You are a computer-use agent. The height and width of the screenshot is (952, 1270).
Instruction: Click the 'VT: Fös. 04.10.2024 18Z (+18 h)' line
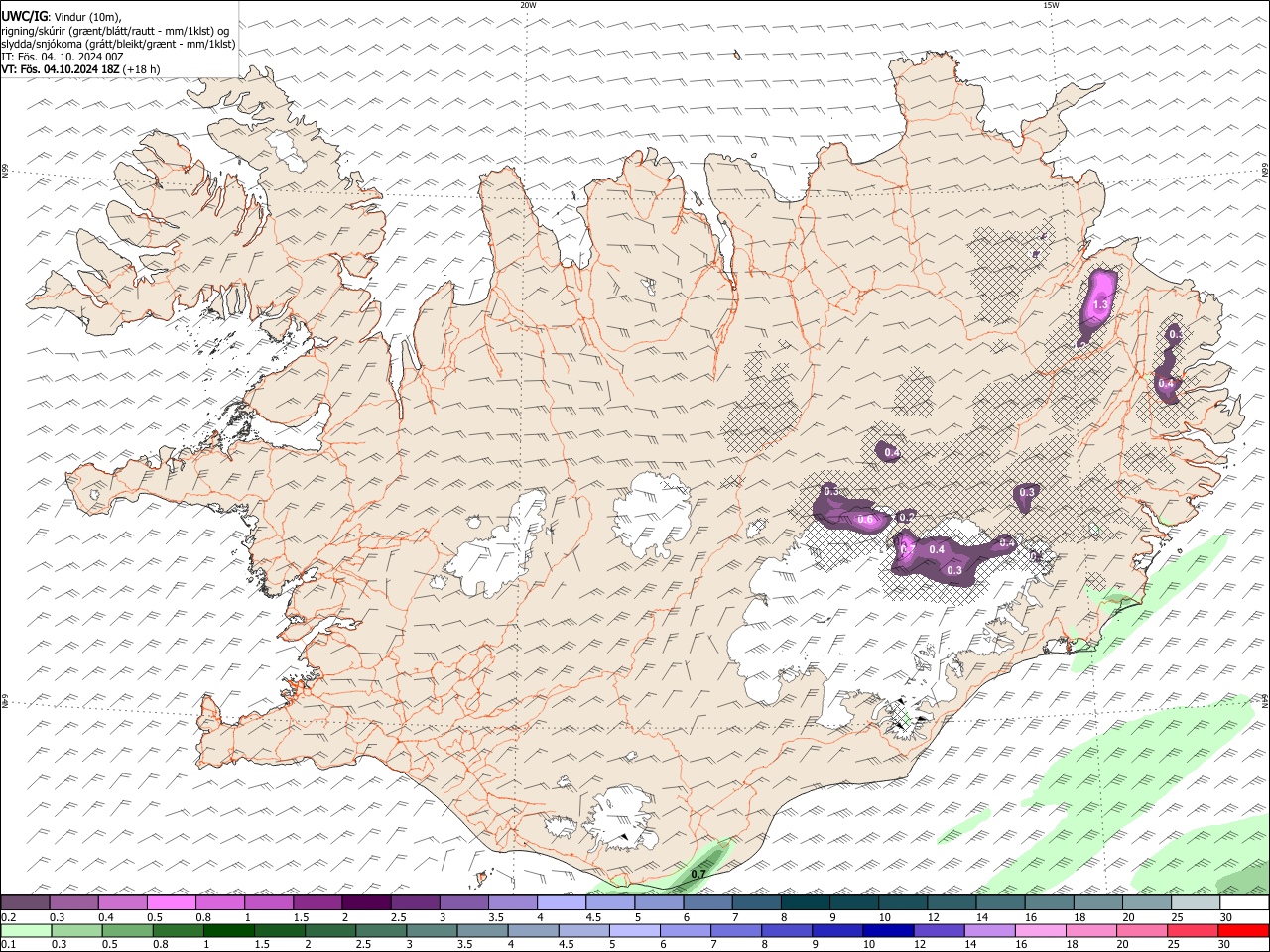tap(80, 69)
